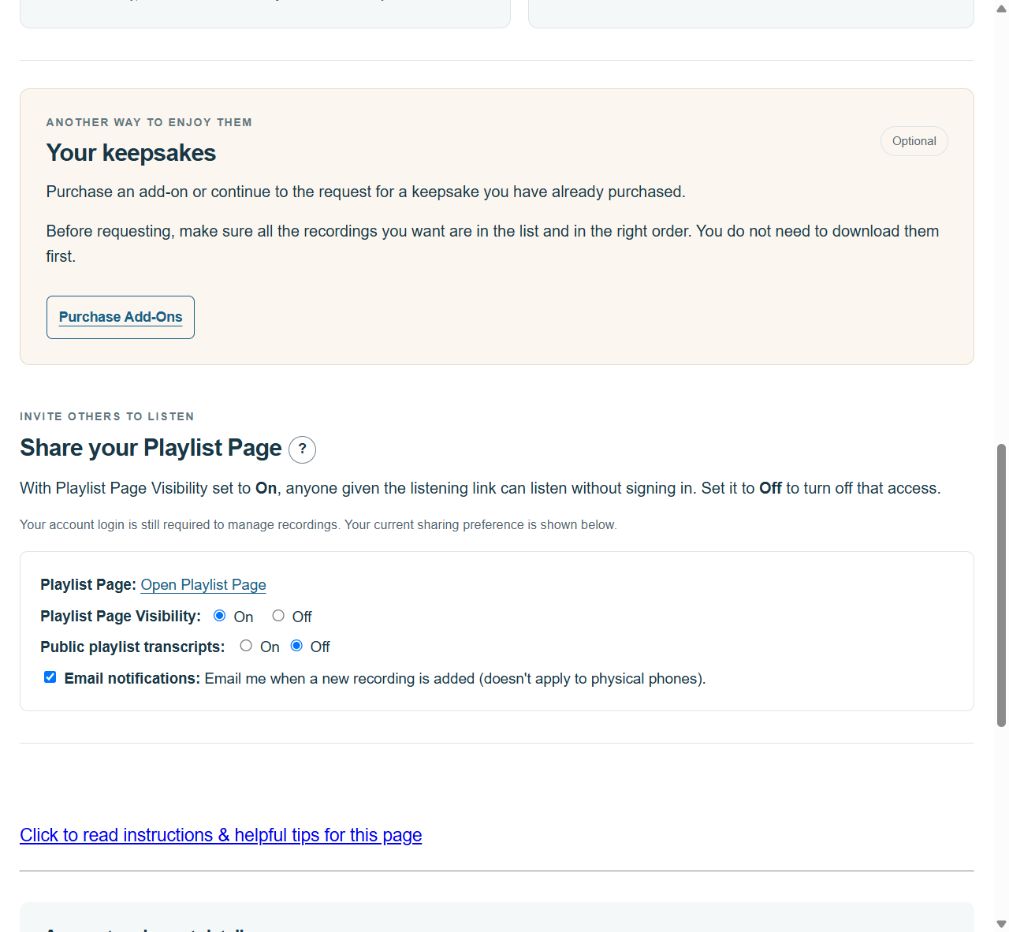This screenshot has width=1009, height=932.
Task: Click the 'Public playlist transcripts:' label
Action: [133, 646]
